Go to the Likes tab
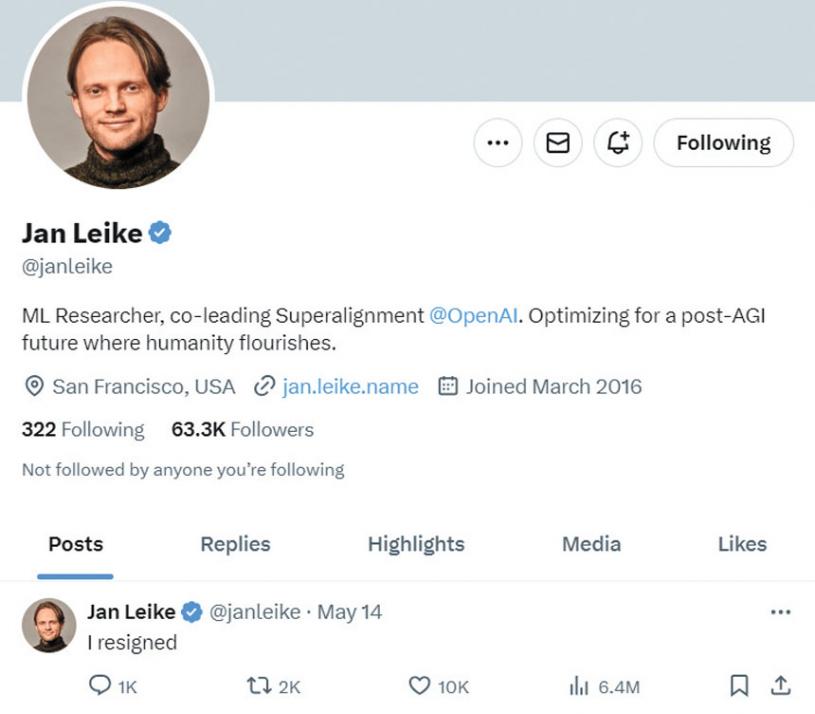 tap(742, 544)
